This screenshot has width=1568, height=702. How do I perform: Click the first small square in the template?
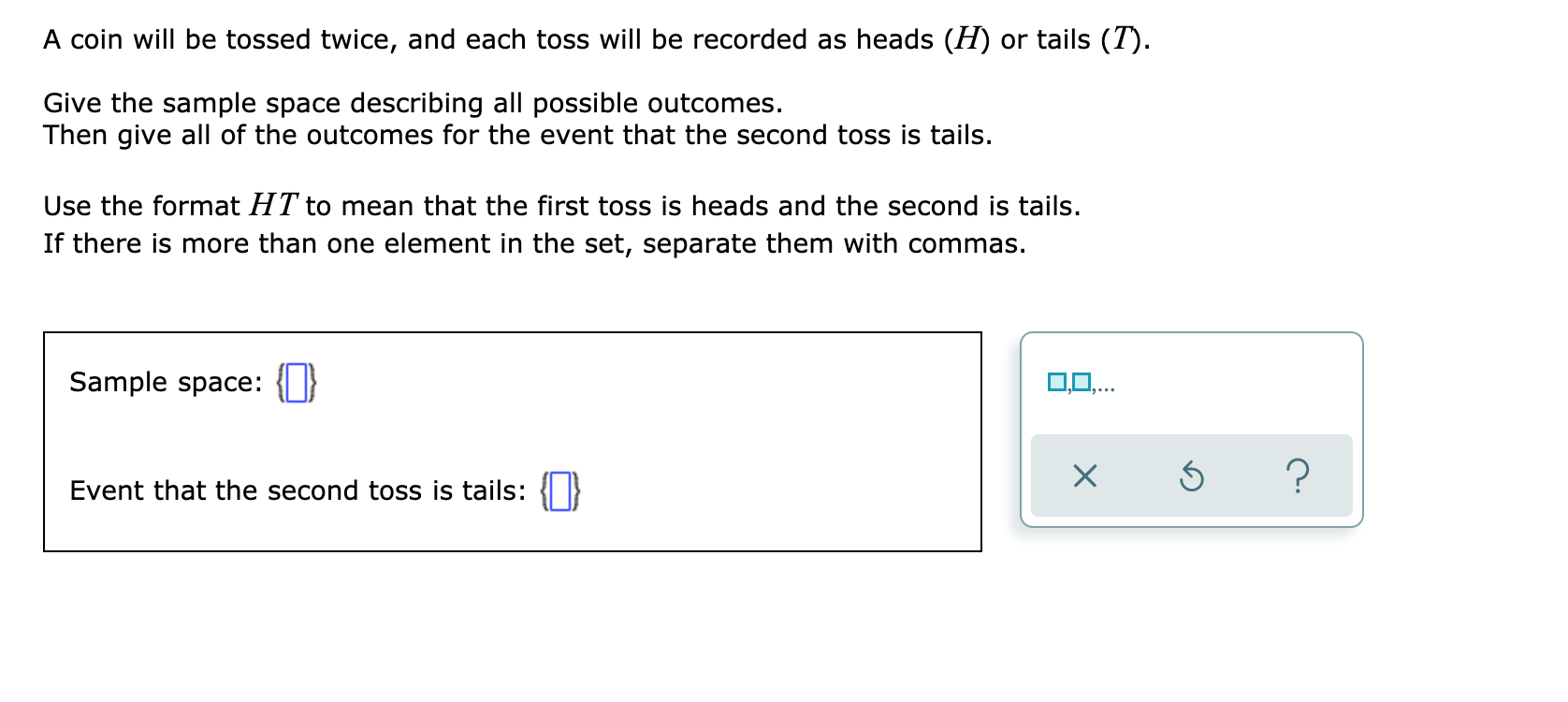(x=1054, y=380)
